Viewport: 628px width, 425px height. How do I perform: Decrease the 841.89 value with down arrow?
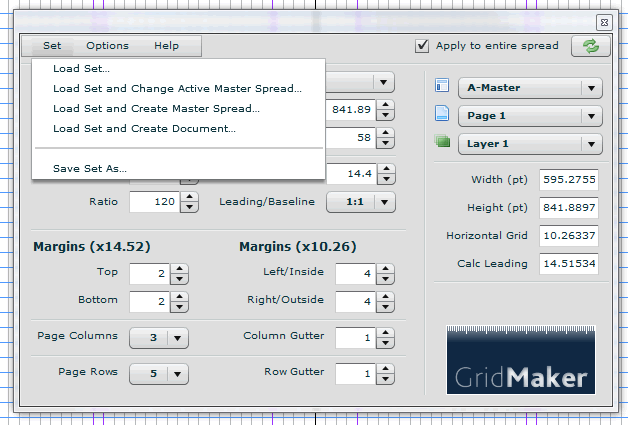click(385, 115)
